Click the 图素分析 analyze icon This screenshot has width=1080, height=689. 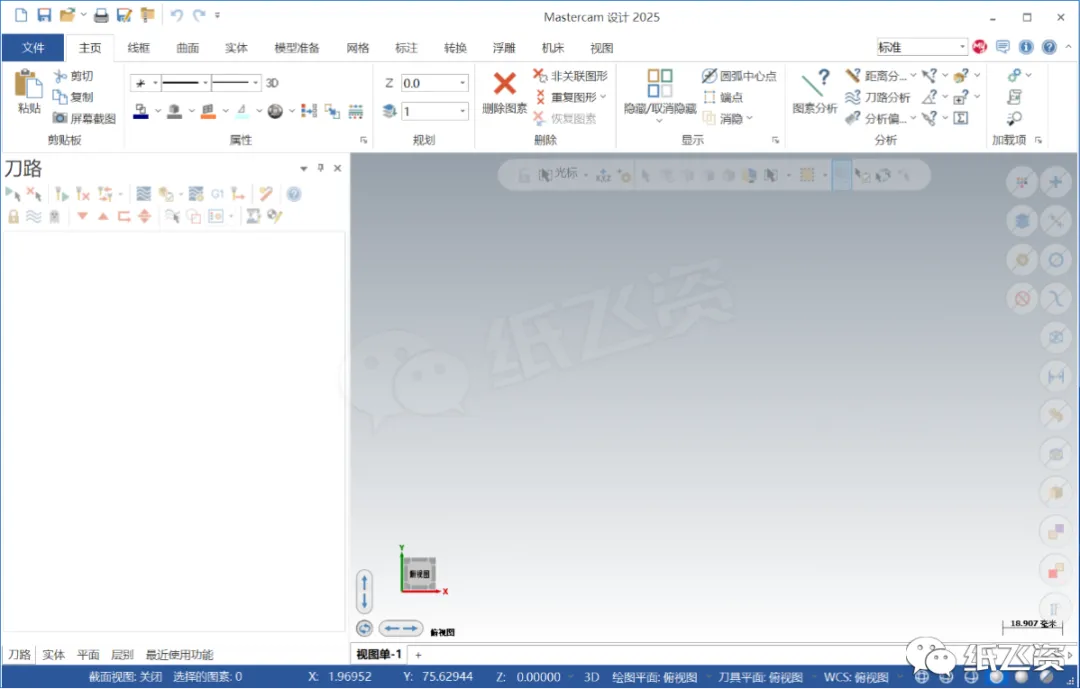coord(815,84)
